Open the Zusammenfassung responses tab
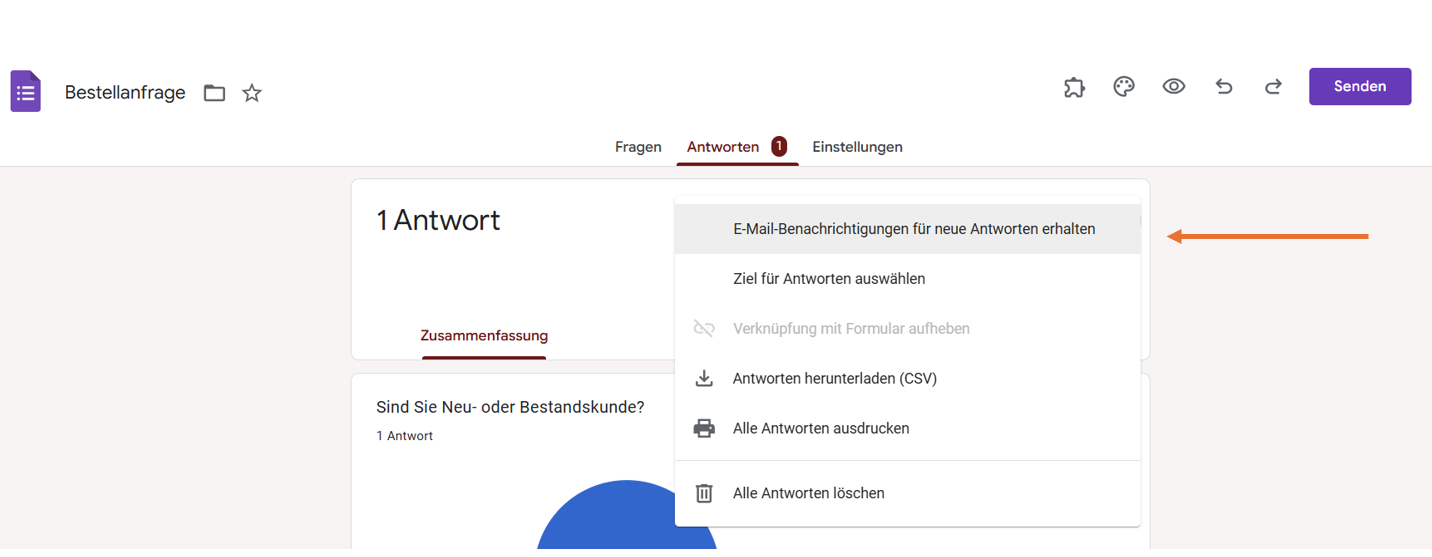The height and width of the screenshot is (557, 1432). tap(484, 336)
